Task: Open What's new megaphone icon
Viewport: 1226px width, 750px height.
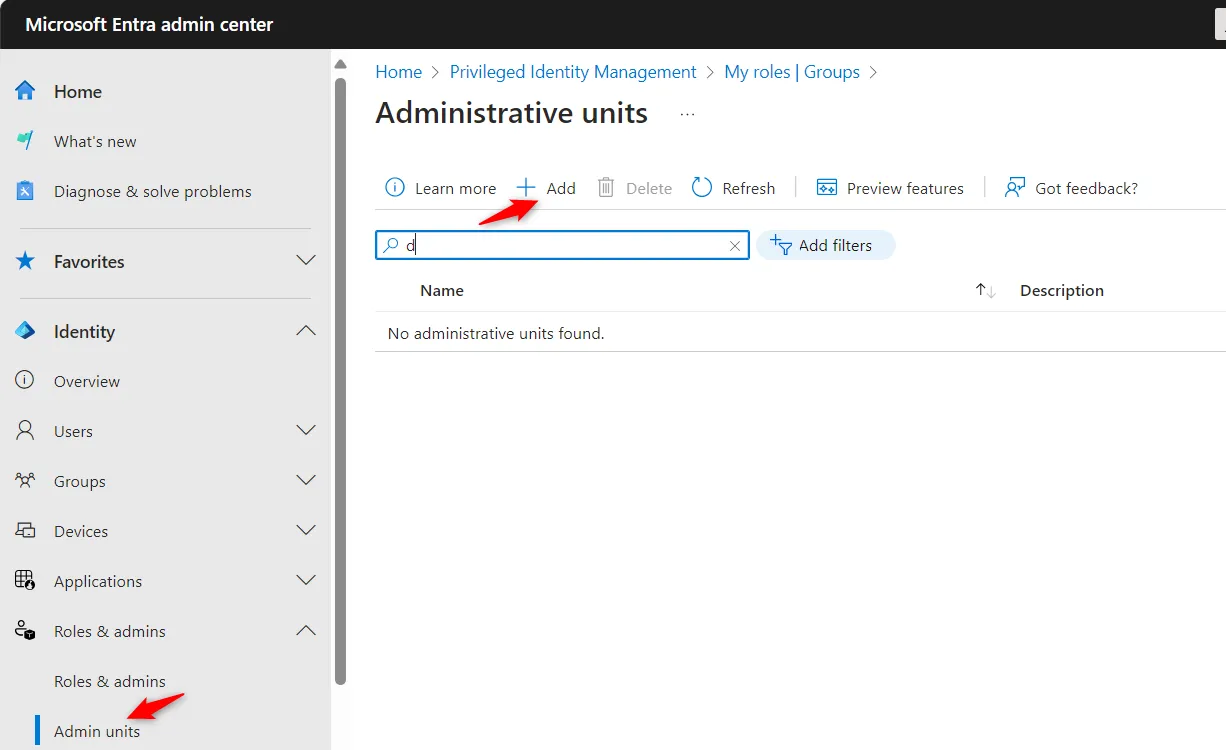Action: click(x=26, y=141)
